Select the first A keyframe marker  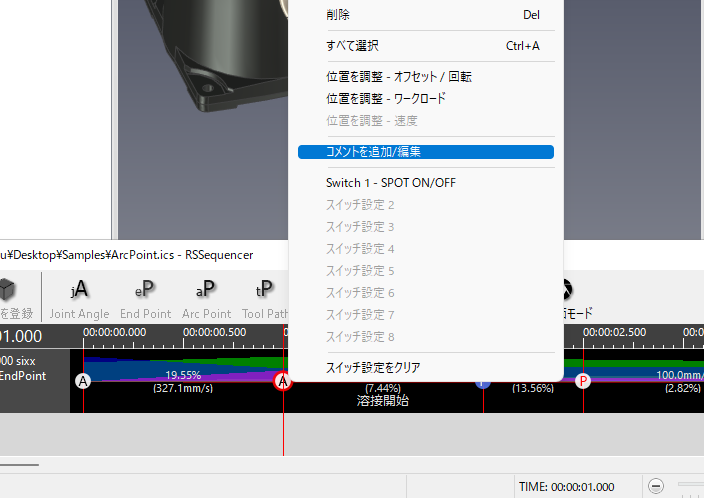pos(83,380)
